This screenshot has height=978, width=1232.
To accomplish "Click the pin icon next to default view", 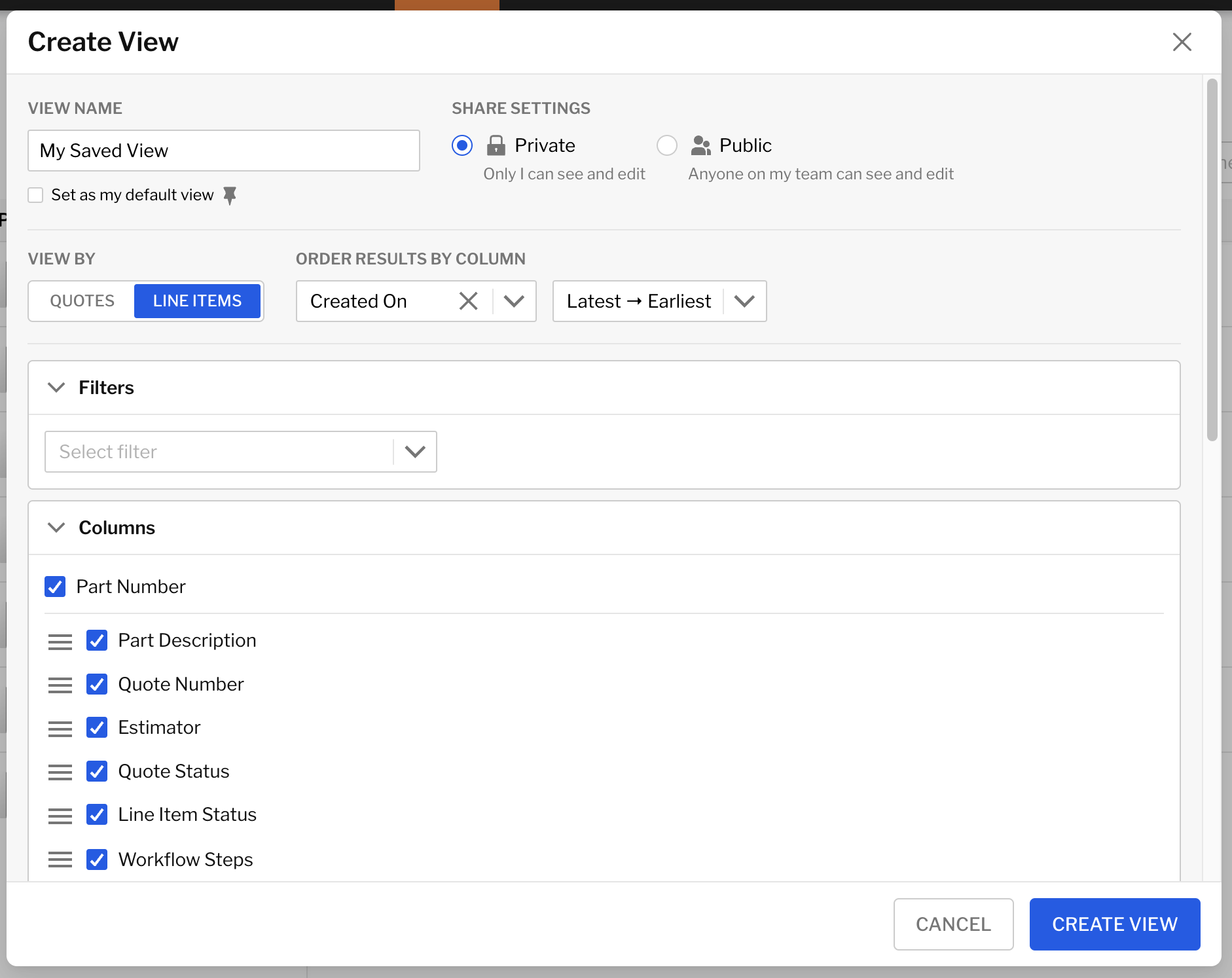I will 230,195.
